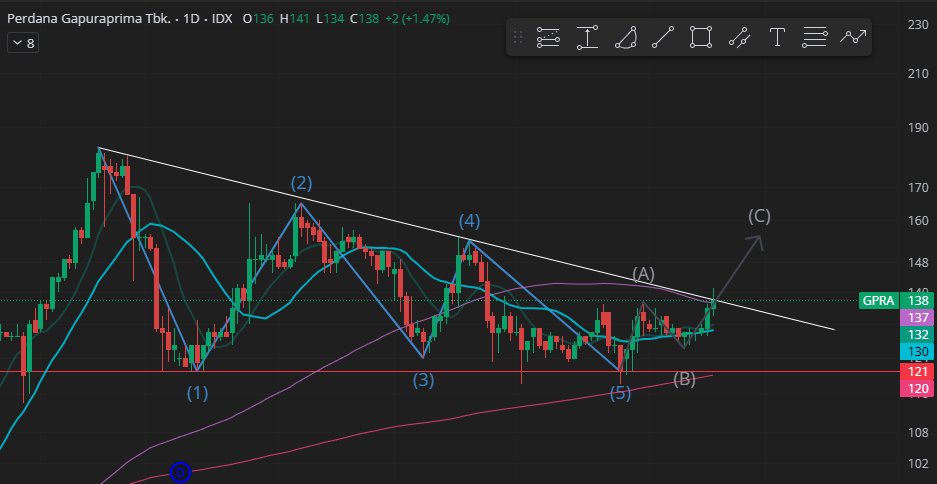Select the Fib retracement drawing tool
Viewport: 937px width, 484px height.
coord(548,38)
